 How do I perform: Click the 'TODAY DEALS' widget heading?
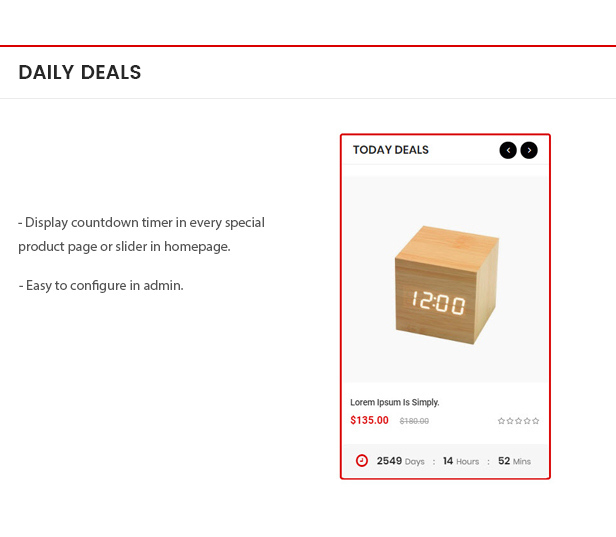coord(391,150)
